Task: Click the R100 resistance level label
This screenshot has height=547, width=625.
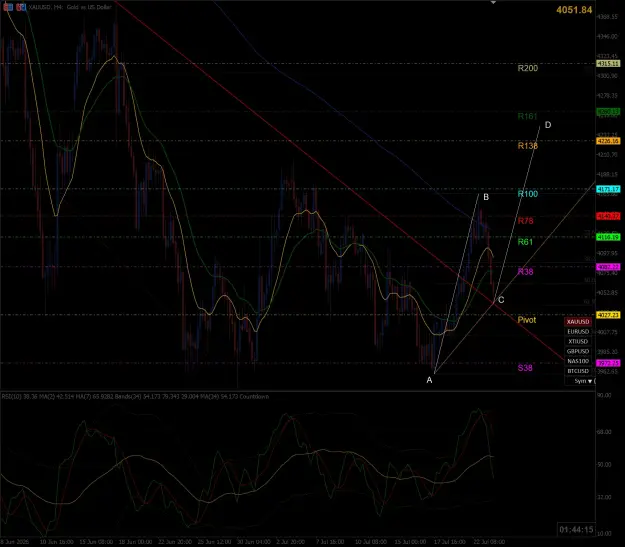Action: 528,194
